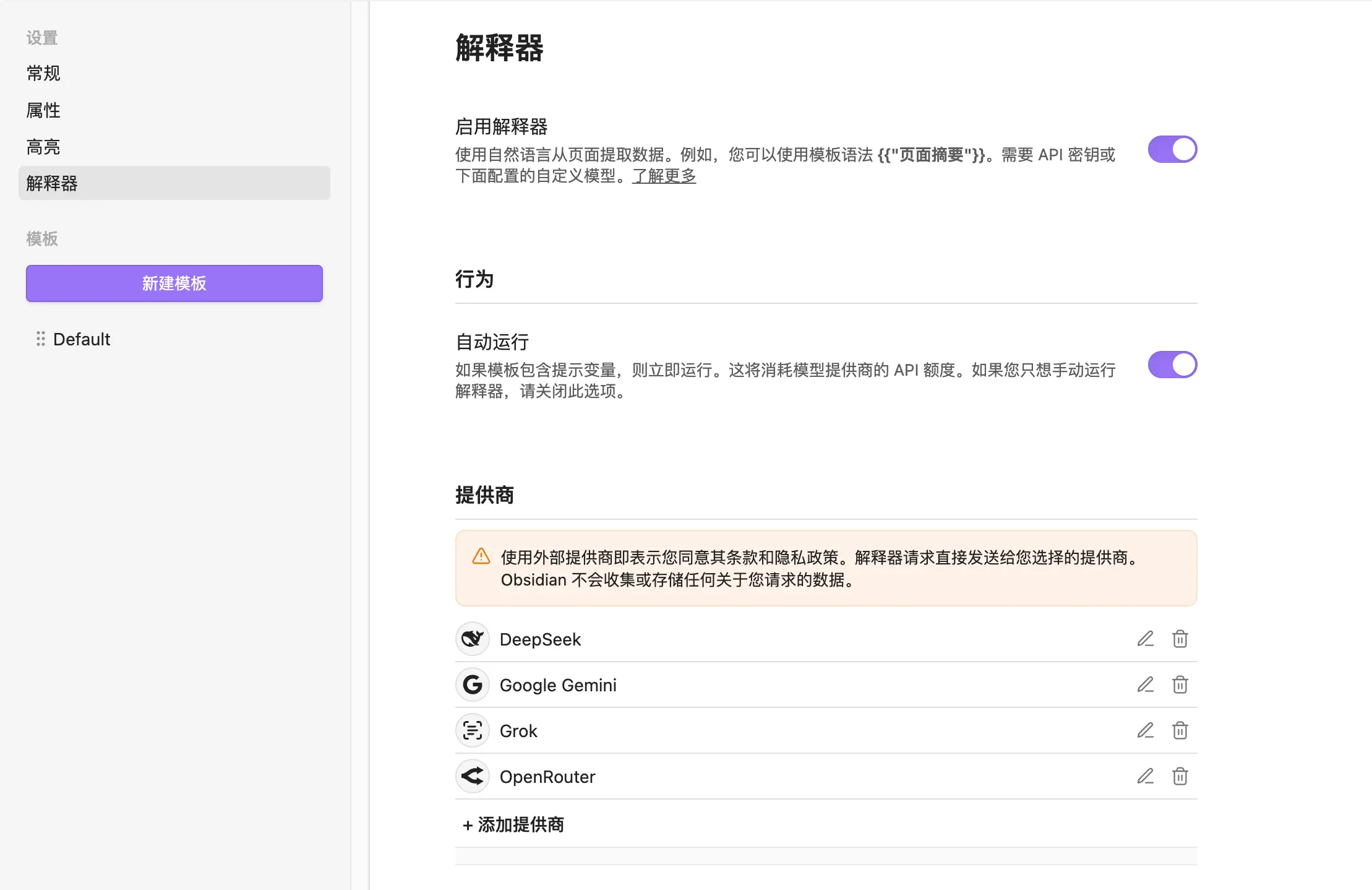Edit the OpenRouter provider
1372x890 pixels.
pyautogui.click(x=1145, y=776)
